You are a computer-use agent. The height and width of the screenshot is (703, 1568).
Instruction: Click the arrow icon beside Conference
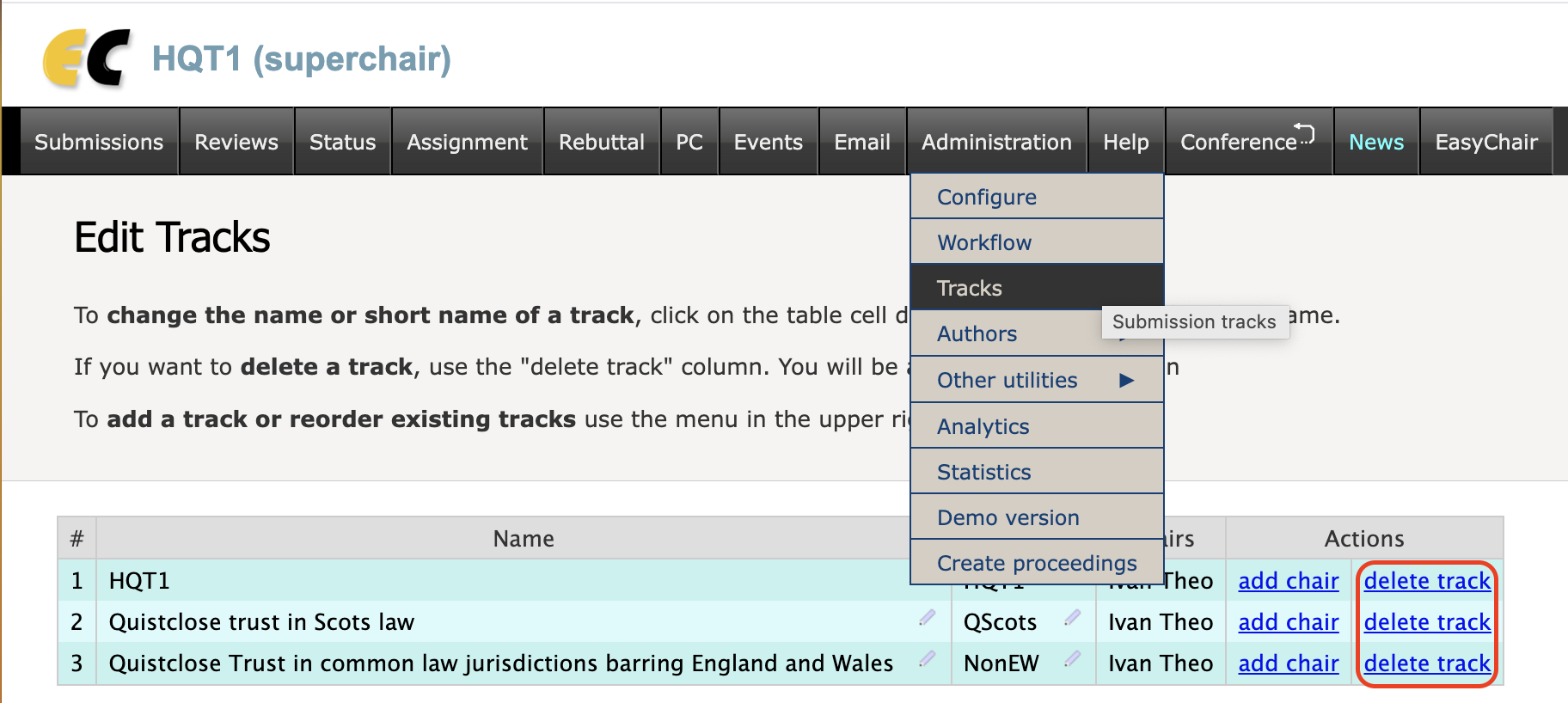1305,133
